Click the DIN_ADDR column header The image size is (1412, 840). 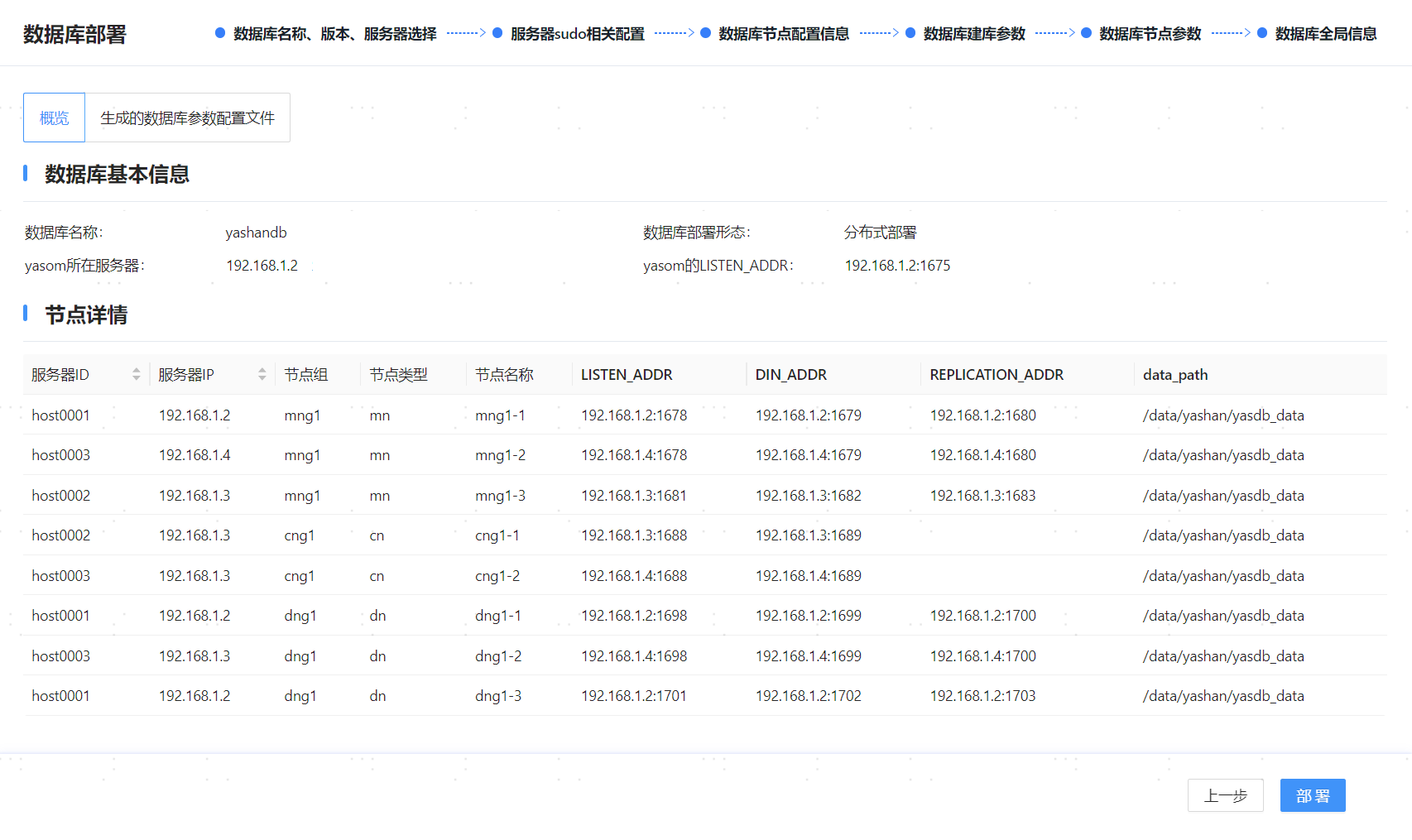790,375
